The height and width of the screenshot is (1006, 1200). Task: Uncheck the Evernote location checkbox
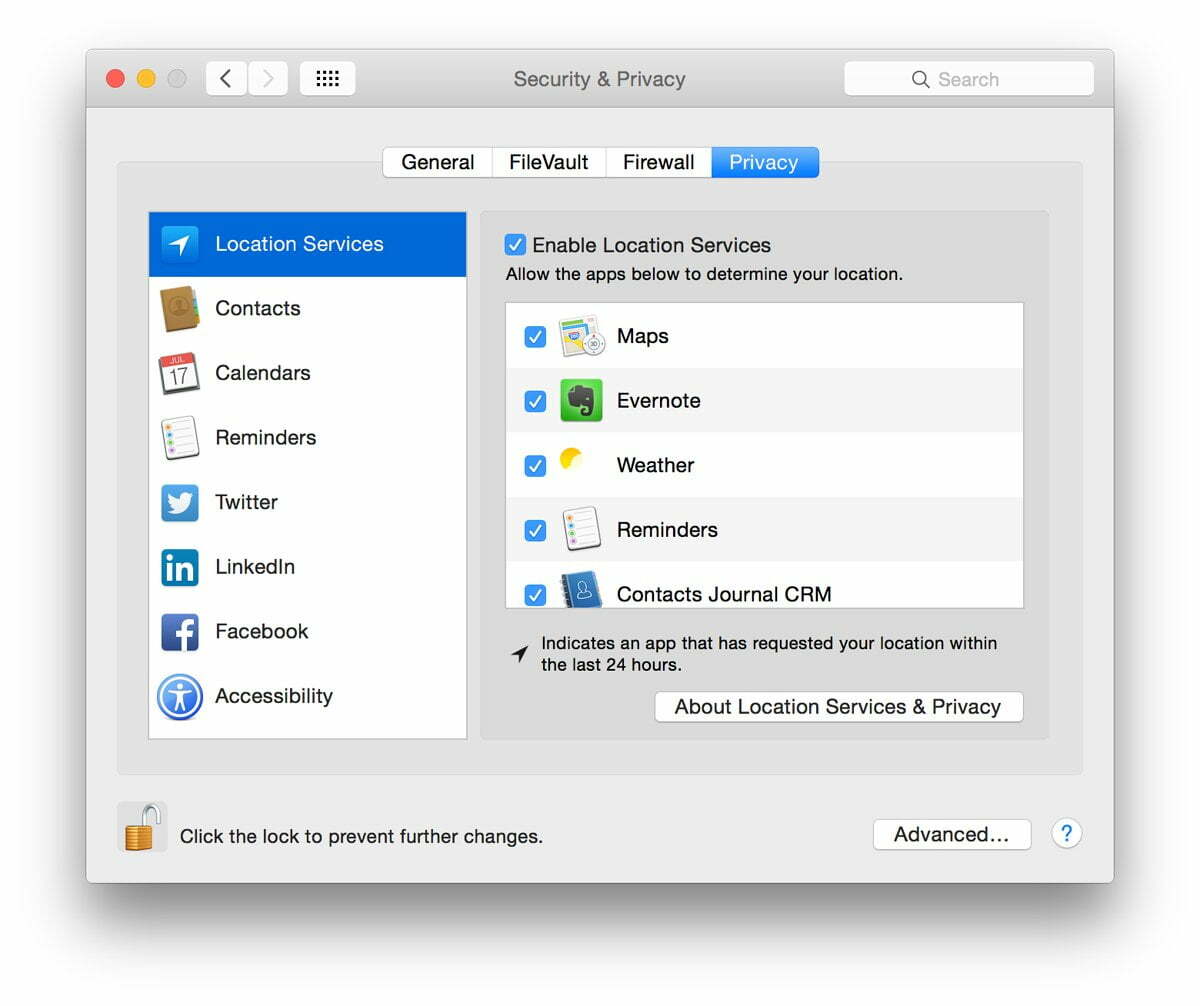point(535,401)
